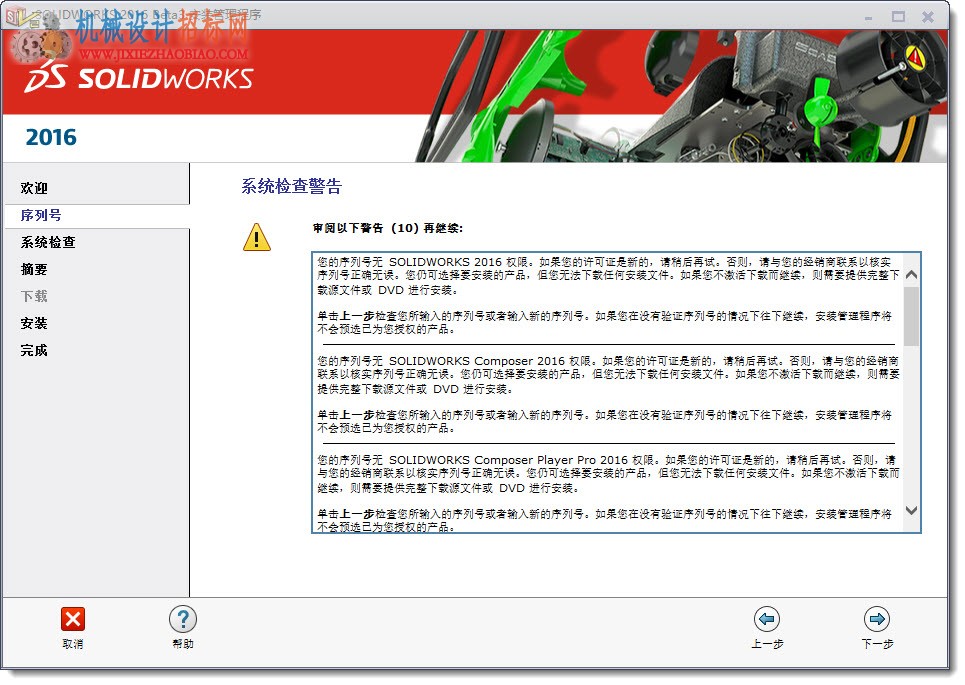Click the SOLIDWORKS logo in banner

pyautogui.click(x=138, y=79)
